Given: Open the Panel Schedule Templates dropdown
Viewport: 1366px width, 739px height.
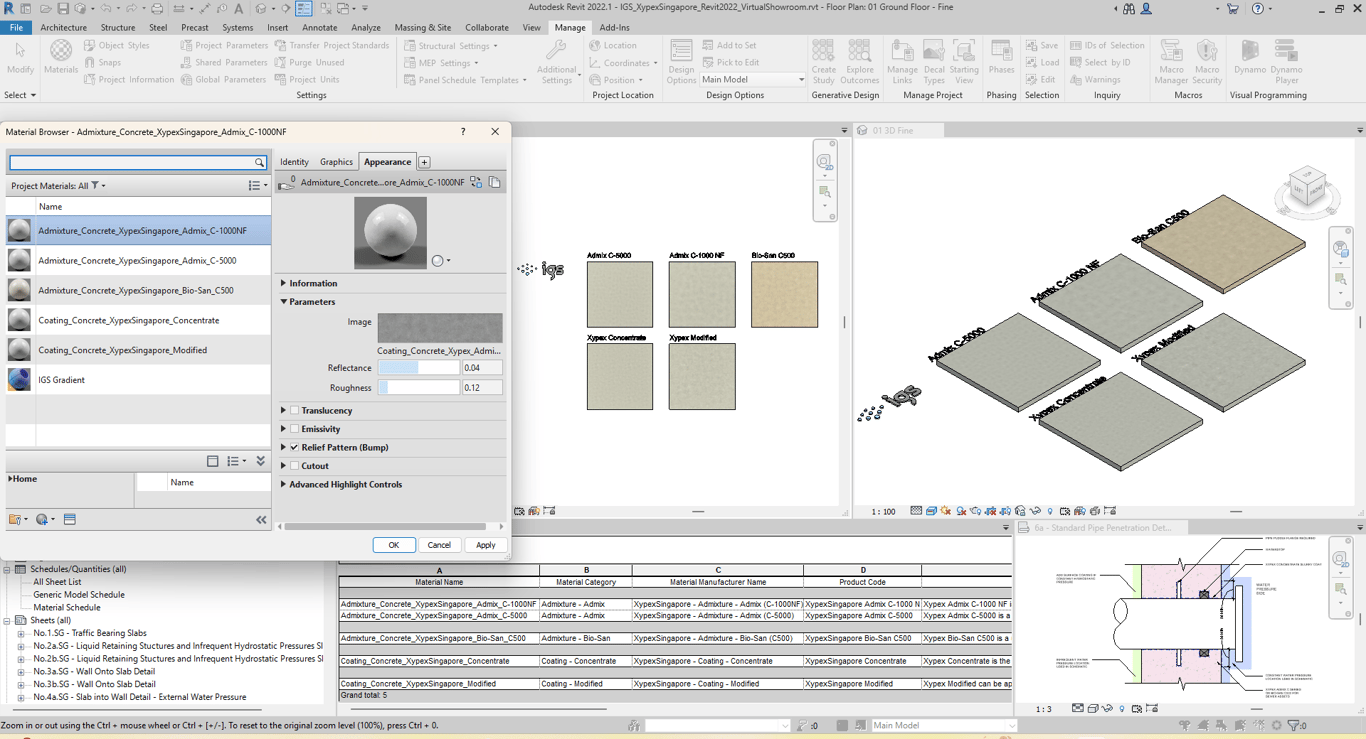Looking at the screenshot, I should pyautogui.click(x=465, y=79).
